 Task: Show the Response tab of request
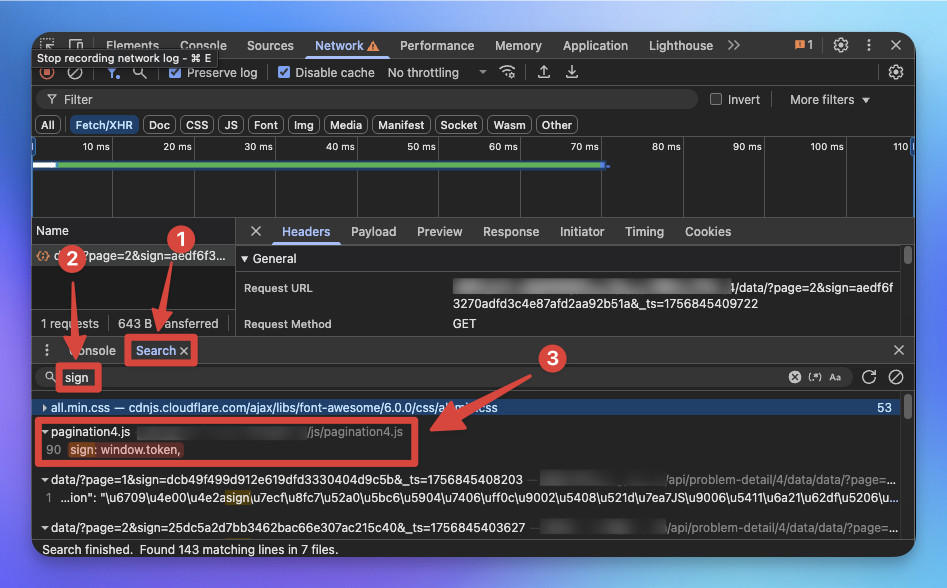(x=511, y=232)
